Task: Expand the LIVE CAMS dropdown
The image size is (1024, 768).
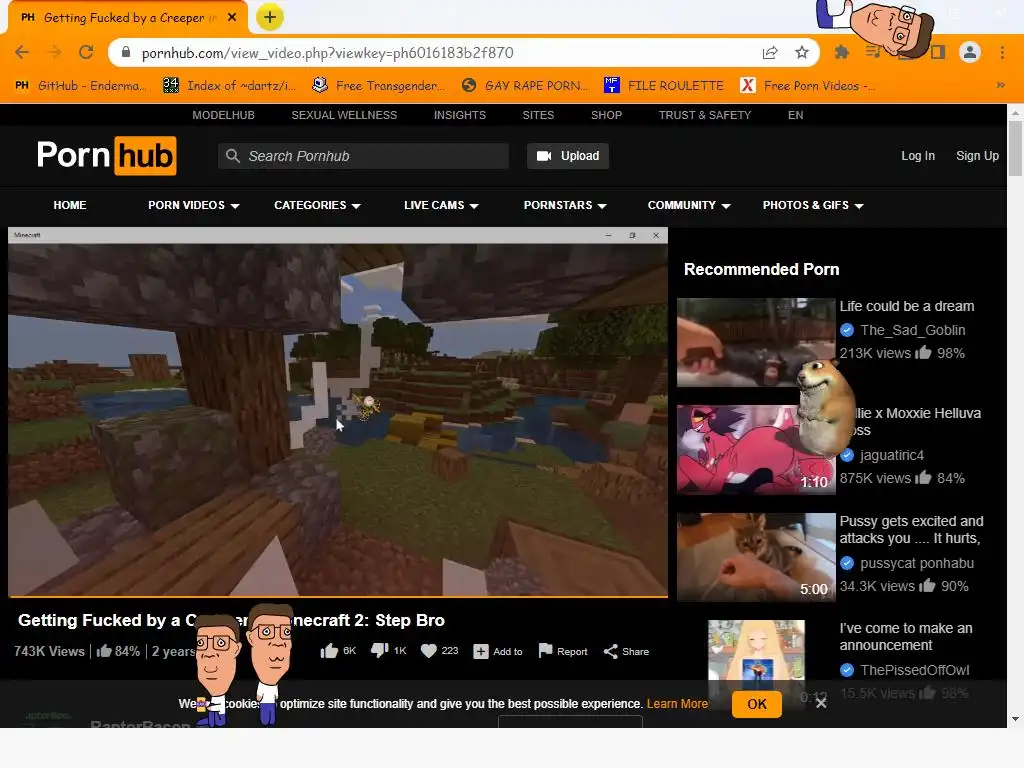Action: point(441,205)
